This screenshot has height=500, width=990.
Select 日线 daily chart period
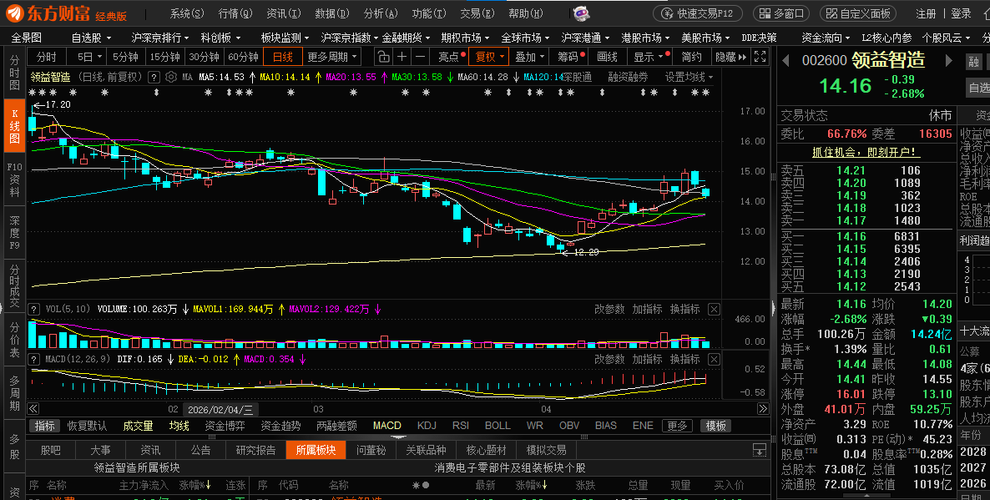[x=283, y=57]
